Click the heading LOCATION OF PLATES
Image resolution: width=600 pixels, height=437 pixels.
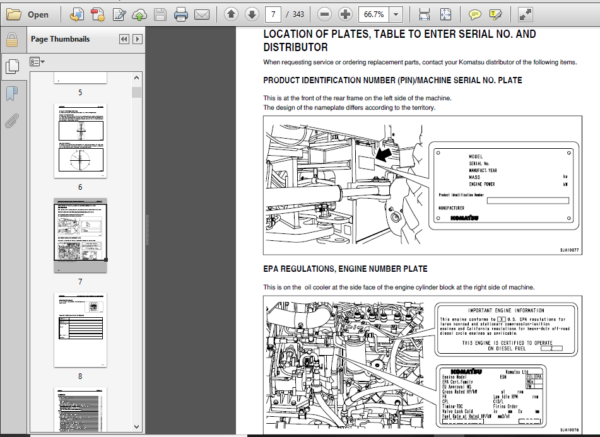click(x=399, y=41)
